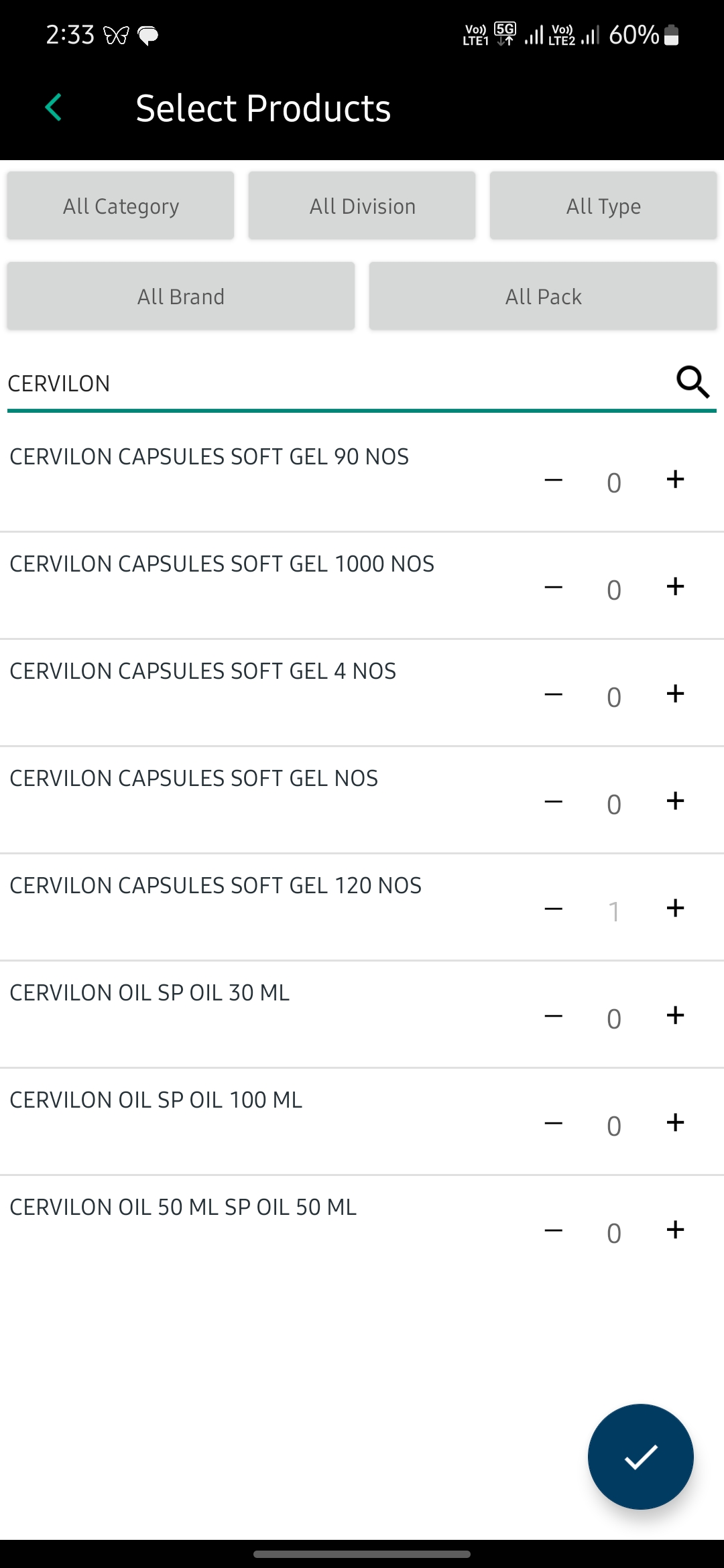The width and height of the screenshot is (724, 1568).
Task: Open the All Type filter
Action: (x=603, y=206)
